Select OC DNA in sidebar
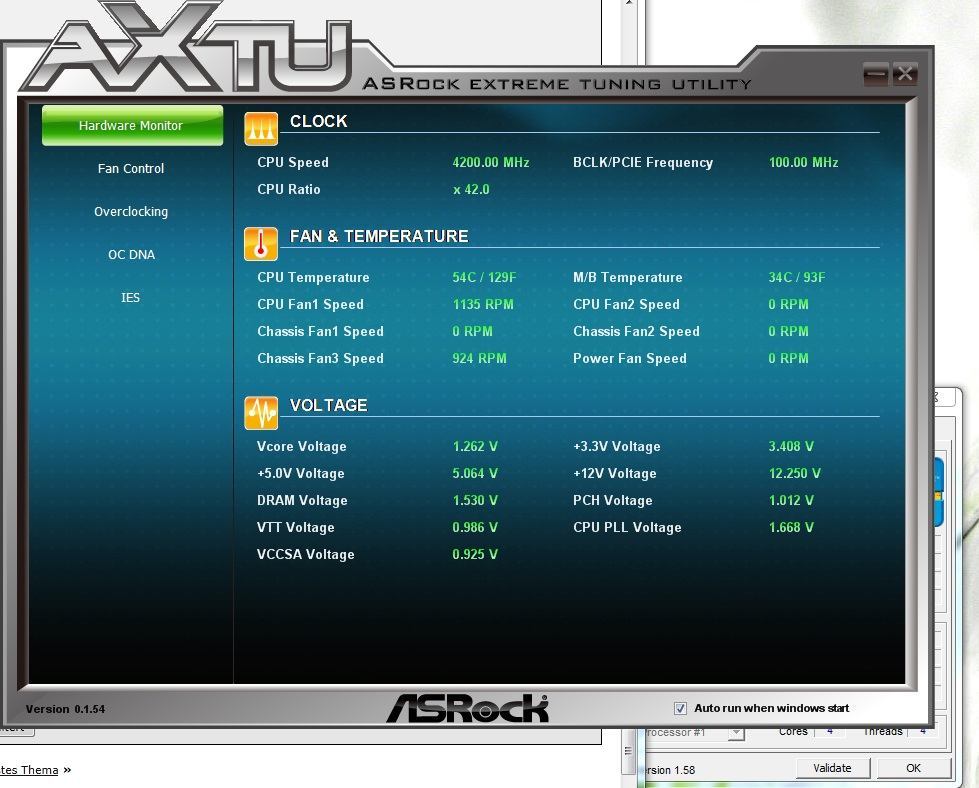This screenshot has height=788, width=979. 131,255
